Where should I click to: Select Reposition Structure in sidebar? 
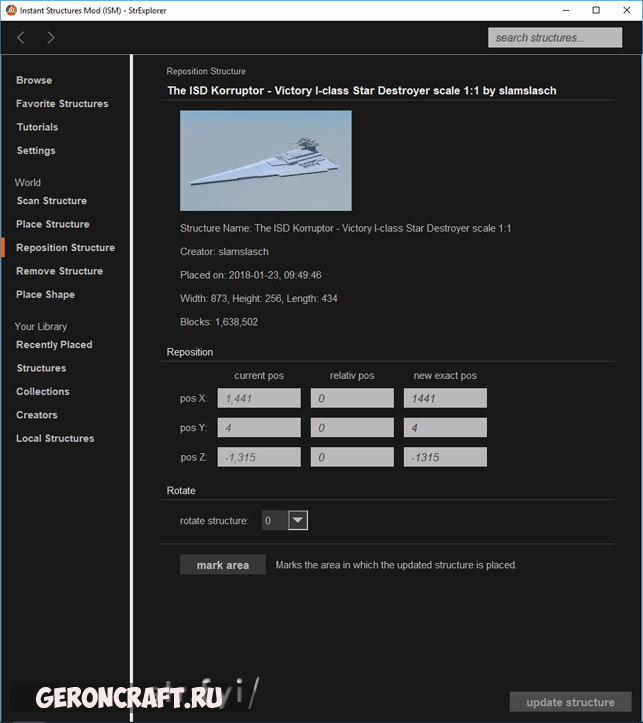point(65,248)
